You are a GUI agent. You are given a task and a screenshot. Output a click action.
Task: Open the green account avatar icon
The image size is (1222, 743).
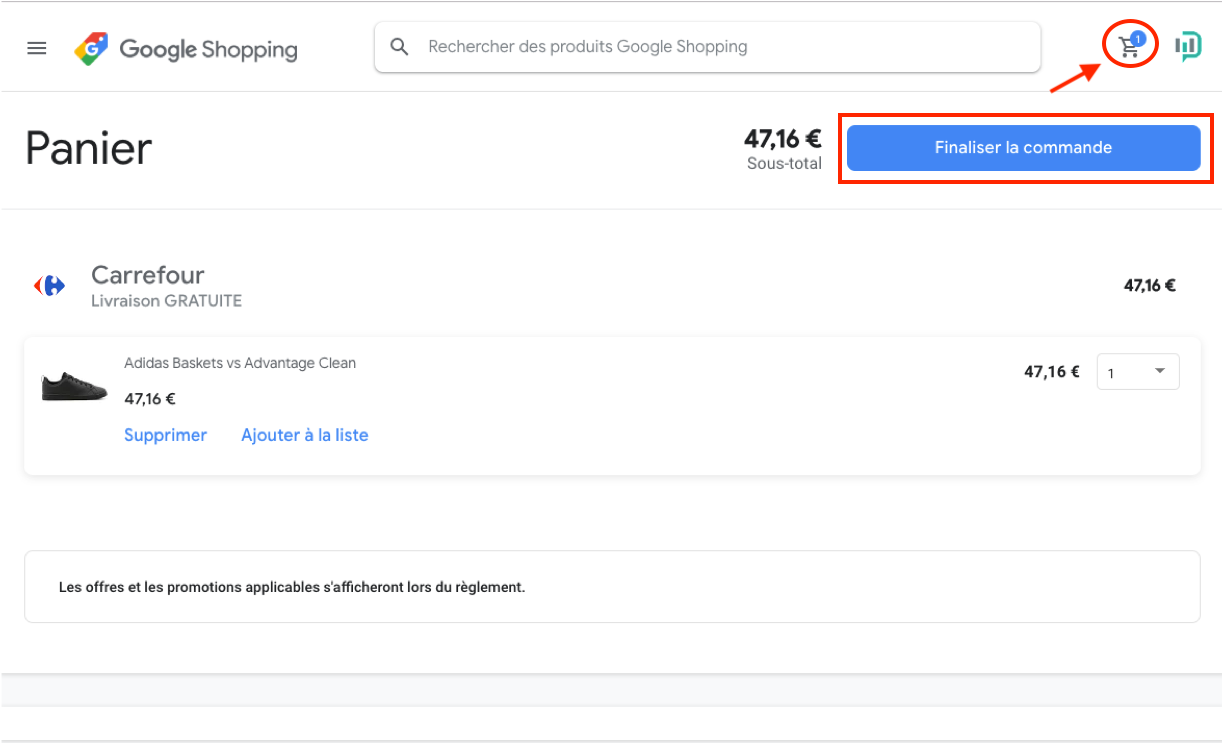click(x=1188, y=46)
